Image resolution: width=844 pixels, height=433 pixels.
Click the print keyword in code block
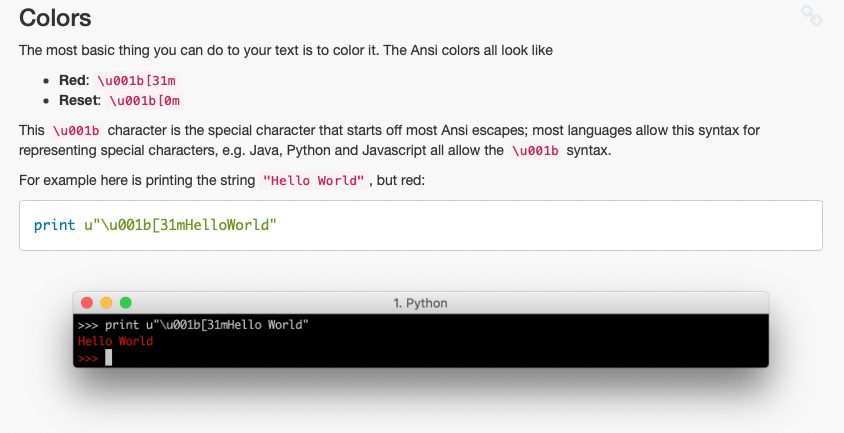tap(54, 225)
